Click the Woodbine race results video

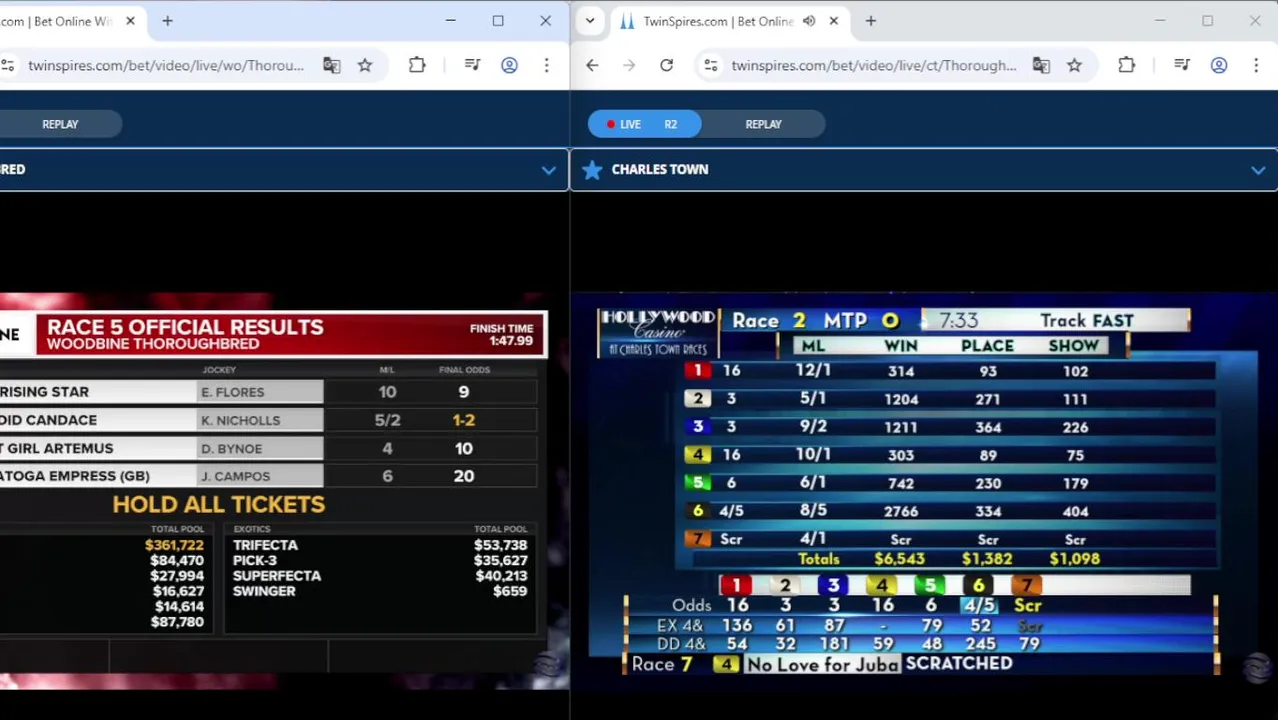[273, 491]
